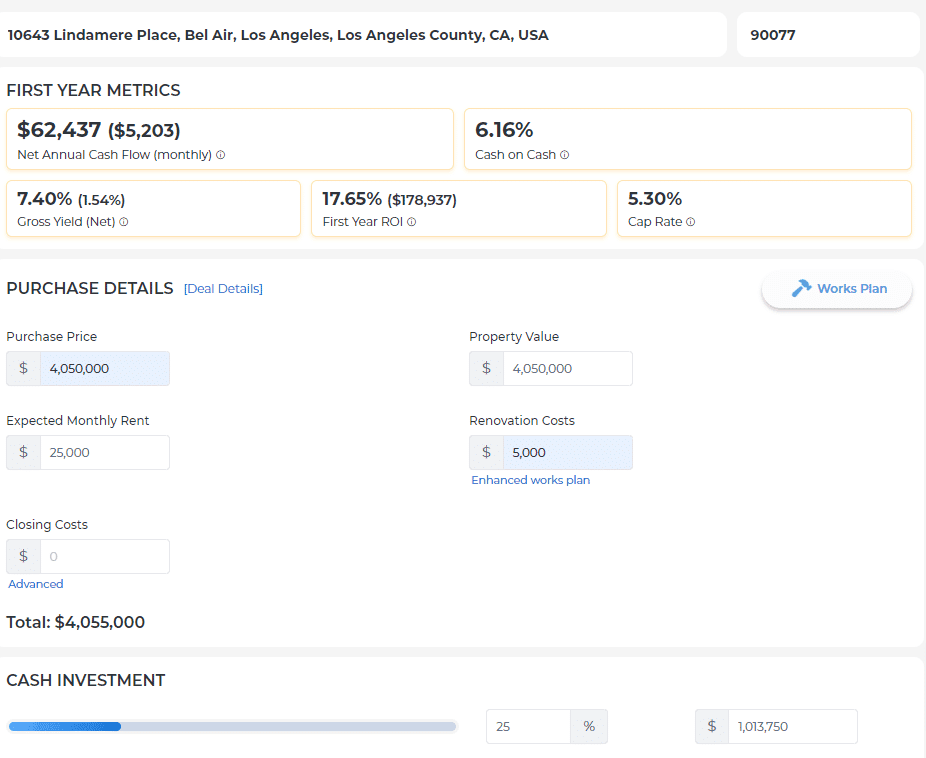Click info icon beside Net Annual Cash Flow
Image resolution: width=926 pixels, height=758 pixels.
(x=220, y=155)
